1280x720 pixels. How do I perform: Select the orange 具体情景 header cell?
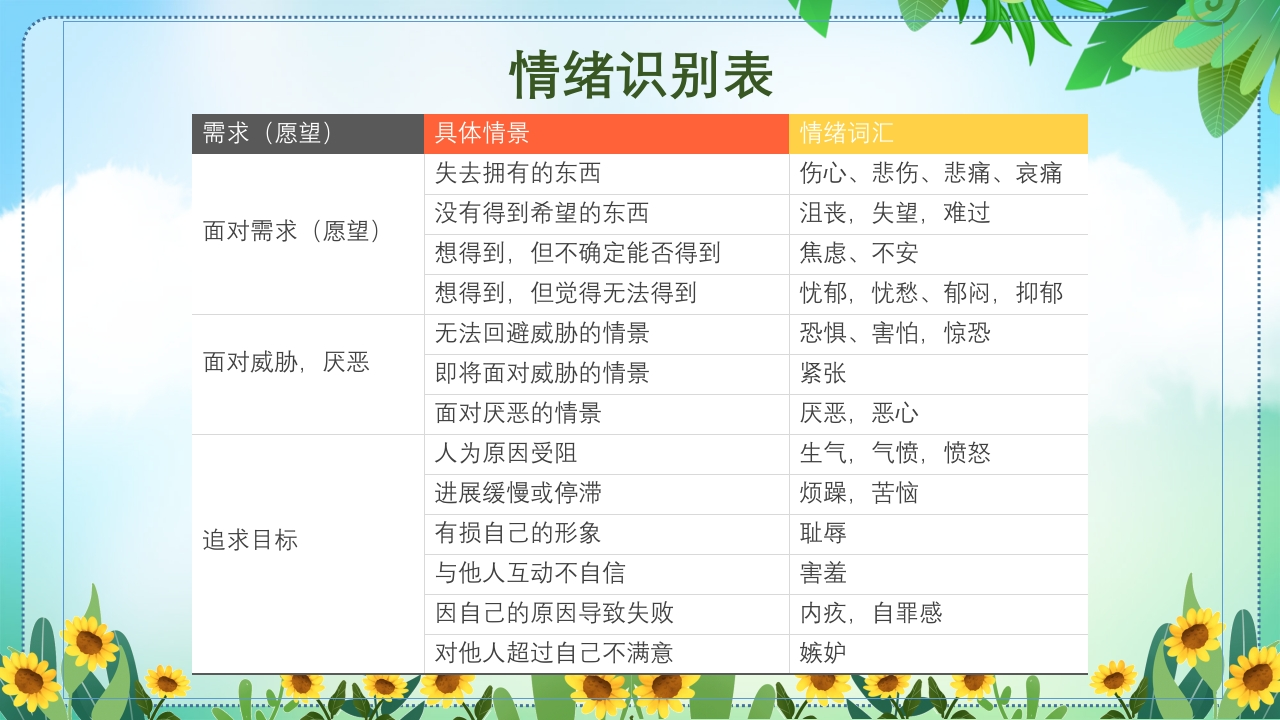pyautogui.click(x=606, y=134)
